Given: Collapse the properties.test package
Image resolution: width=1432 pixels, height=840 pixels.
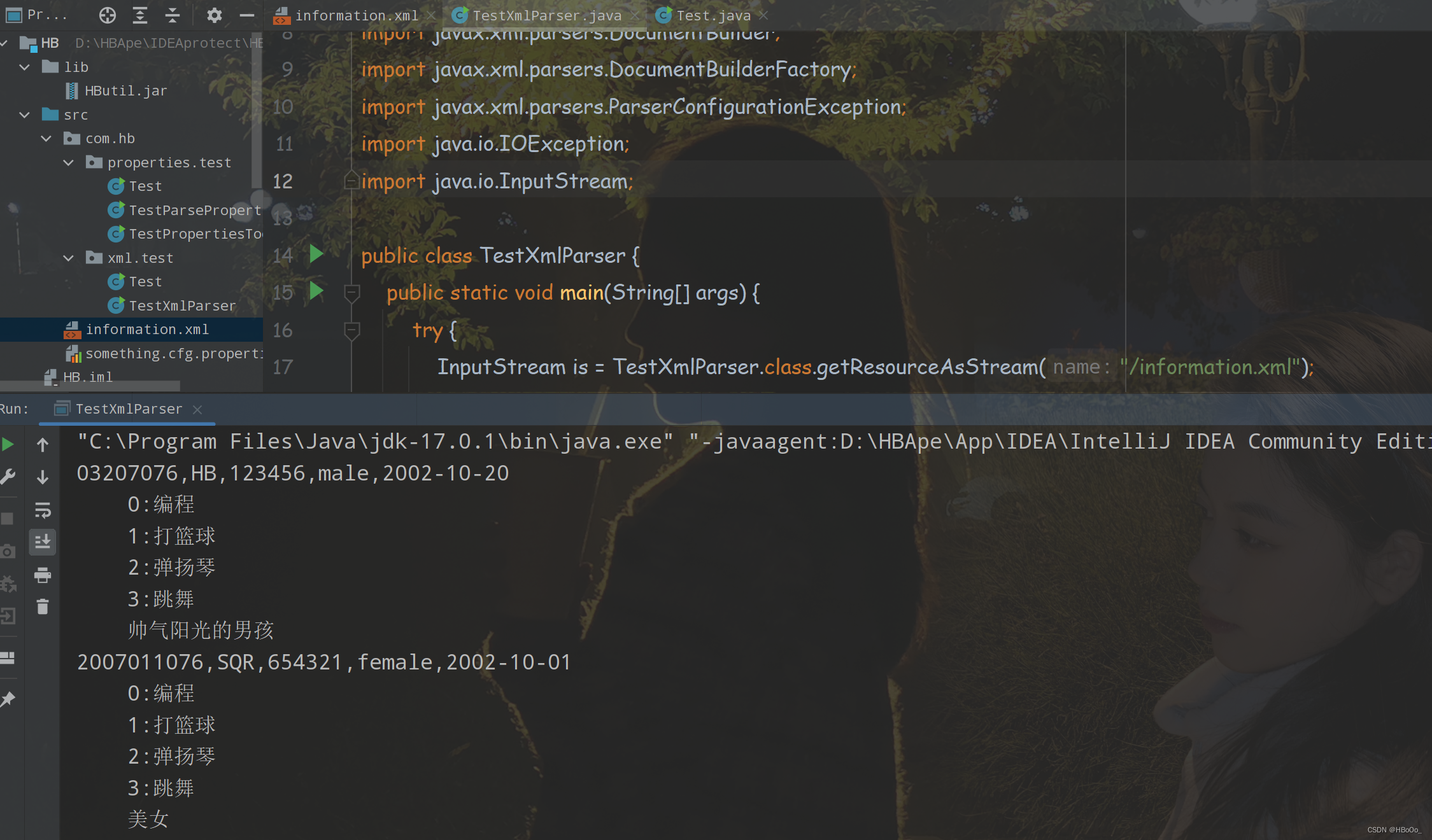Looking at the screenshot, I should pos(69,162).
